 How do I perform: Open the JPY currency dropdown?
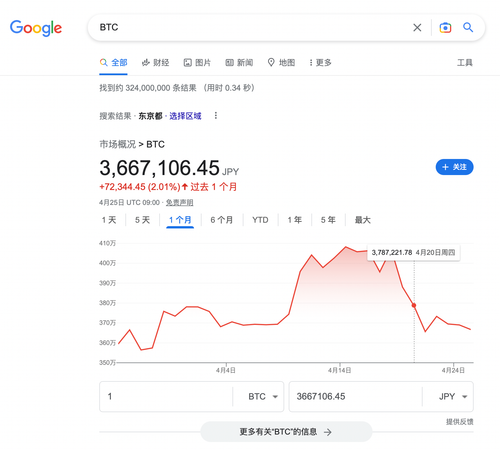453,396
